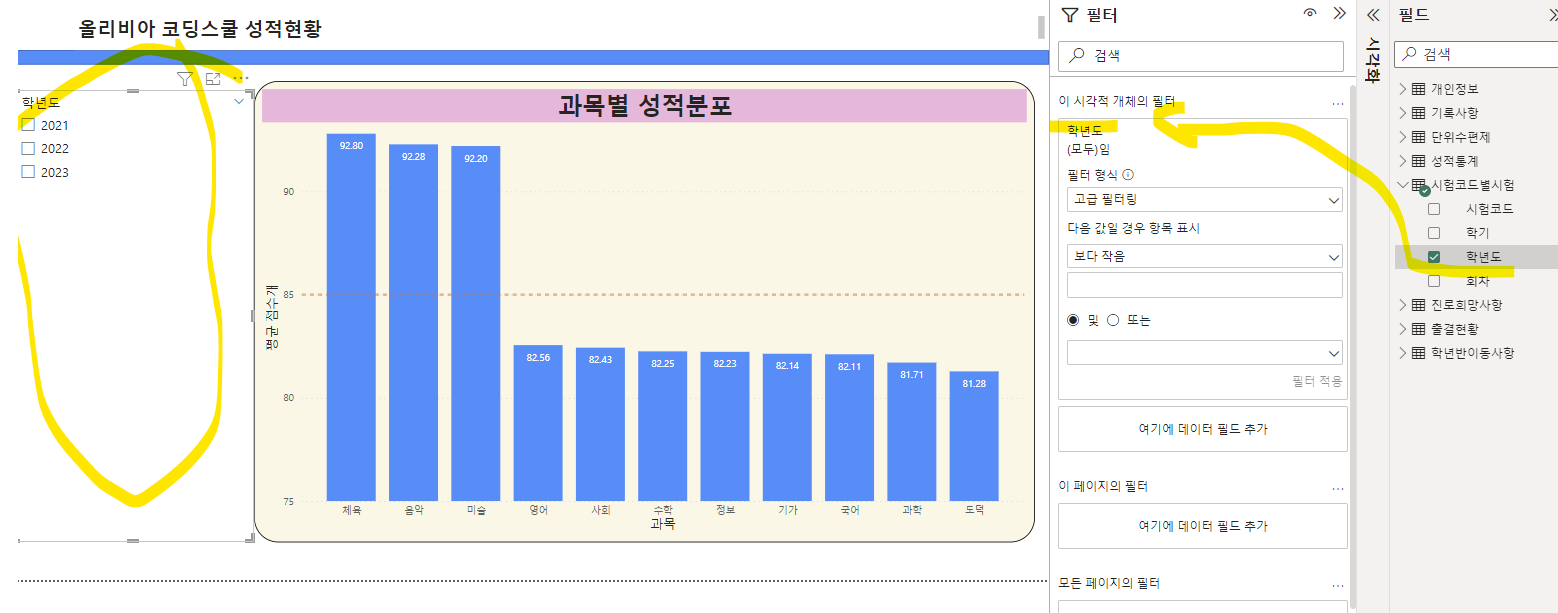Image resolution: width=1558 pixels, height=613 pixels.
Task: Select the 체육 bar labeled 92.80
Action: (351, 317)
